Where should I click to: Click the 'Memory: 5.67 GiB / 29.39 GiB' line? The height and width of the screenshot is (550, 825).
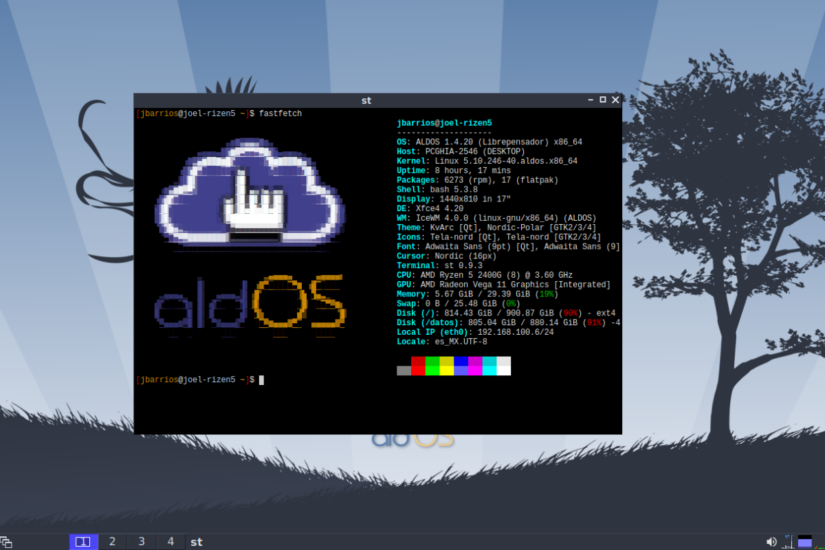click(x=477, y=294)
